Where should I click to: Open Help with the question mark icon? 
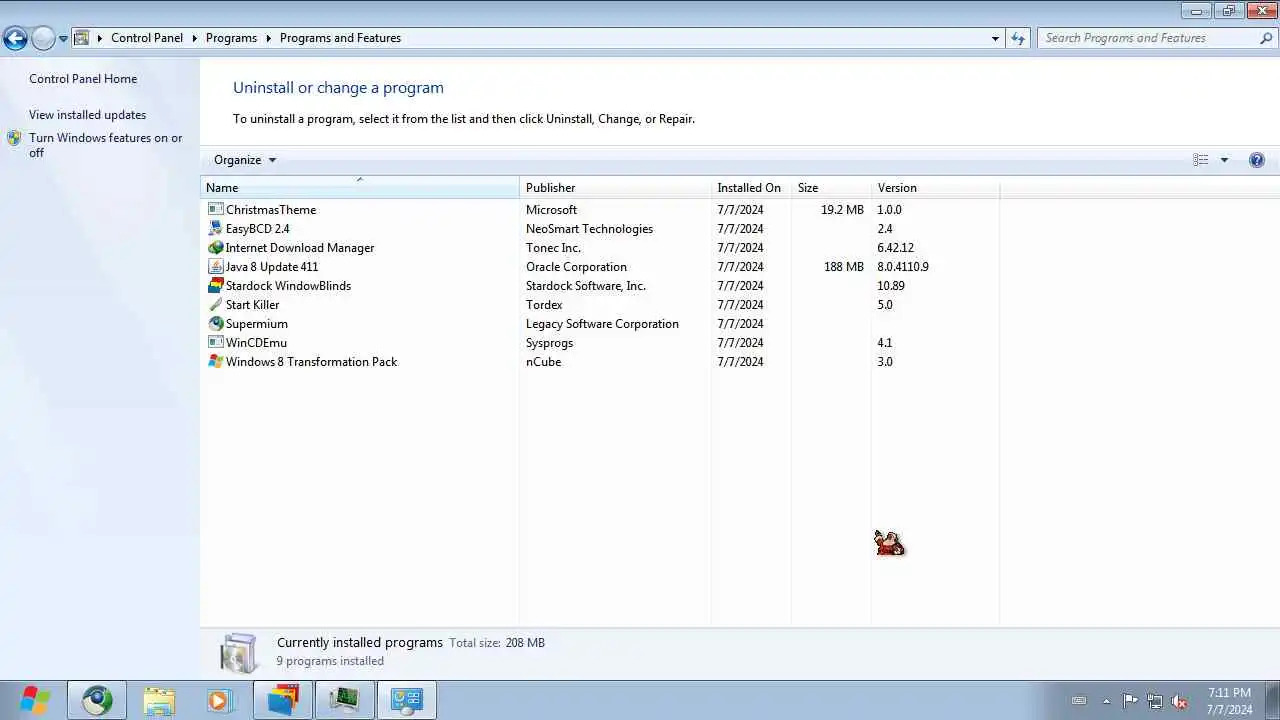tap(1257, 160)
